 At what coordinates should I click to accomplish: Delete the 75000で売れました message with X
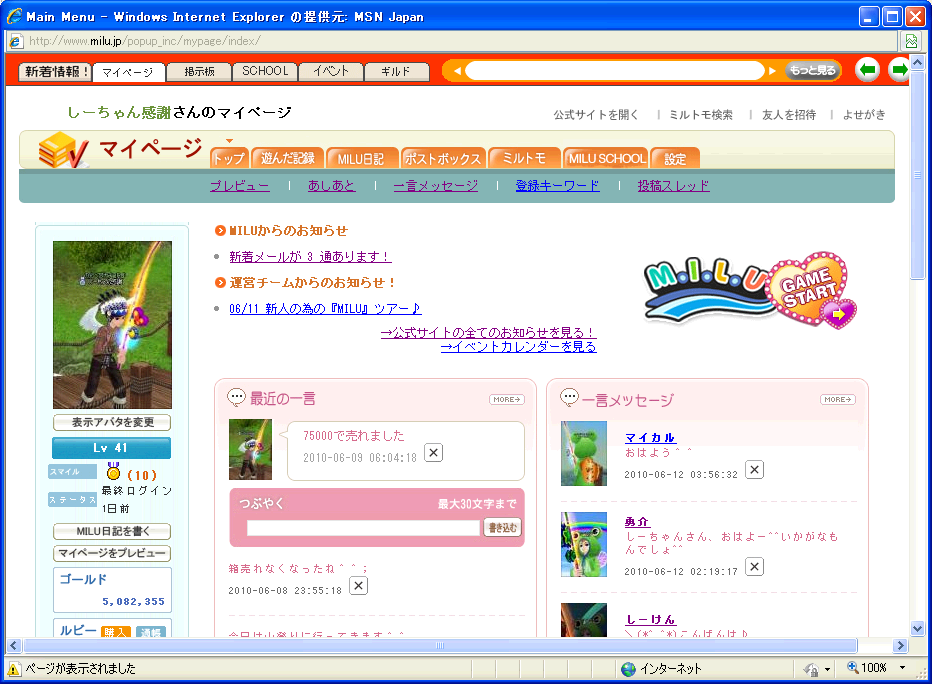tap(433, 452)
